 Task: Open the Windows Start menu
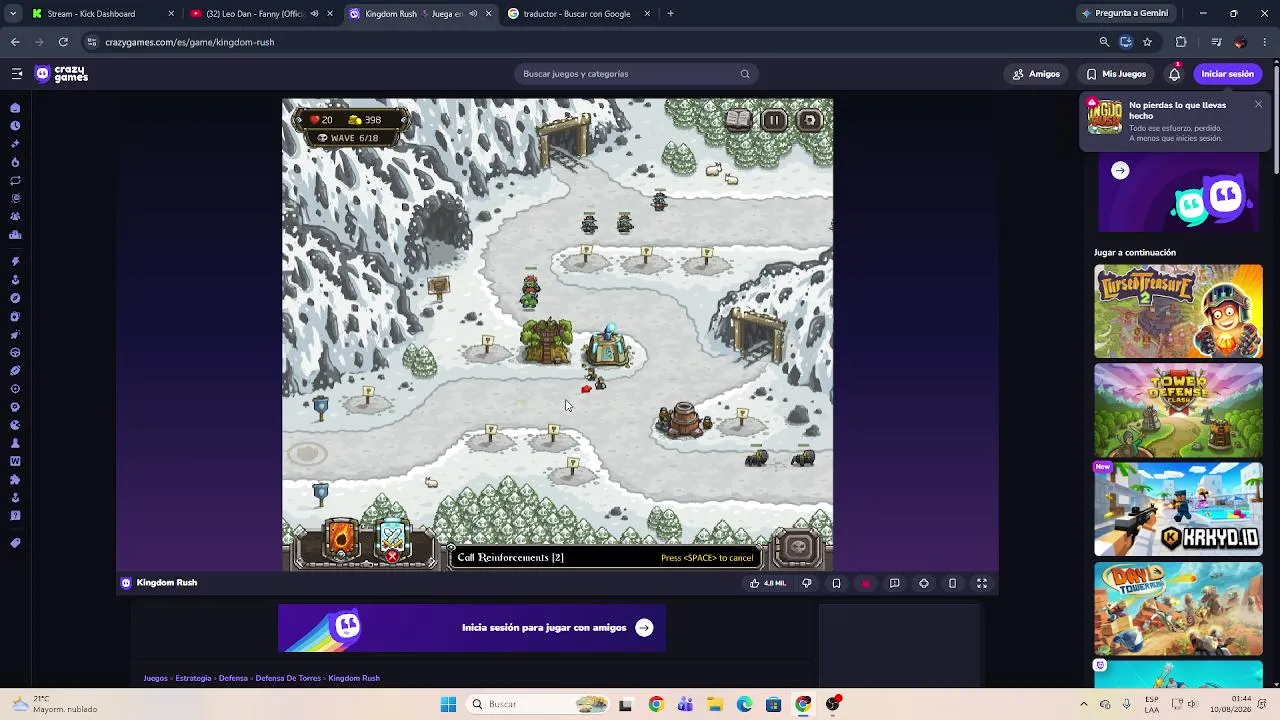[448, 705]
